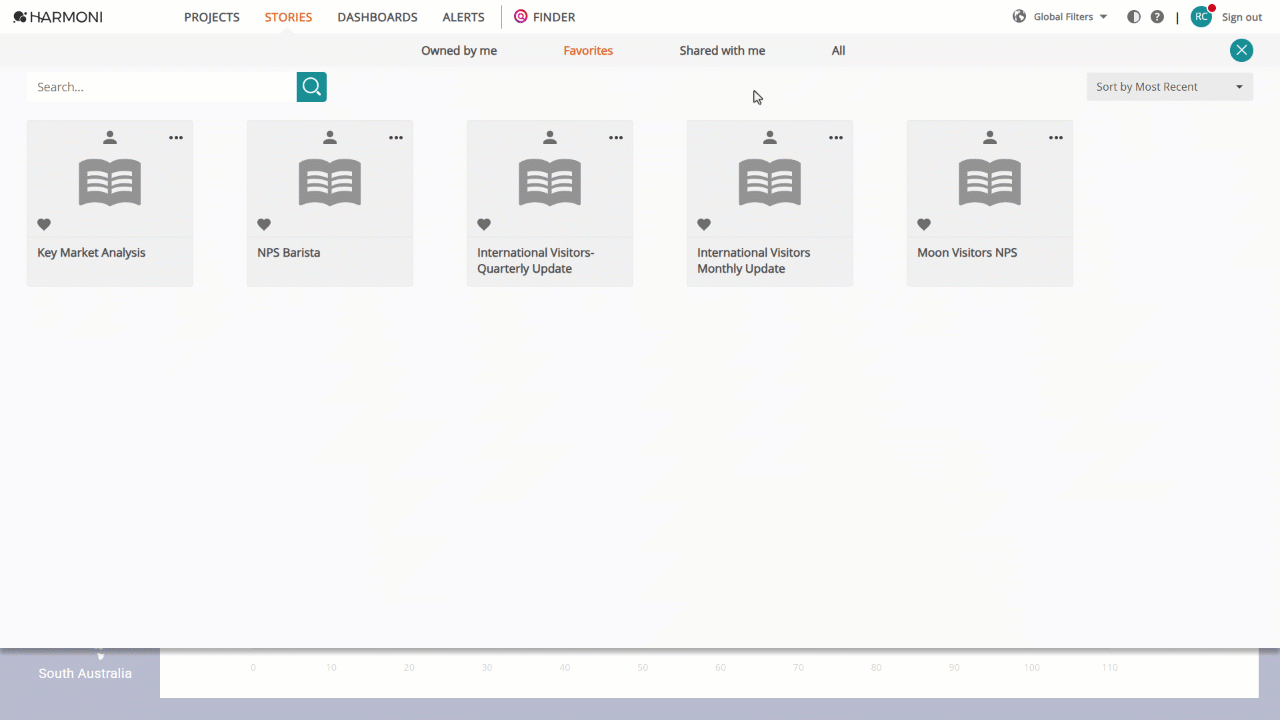Viewport: 1280px width, 720px height.
Task: Open the Key Market Analysis book icon
Action: click(110, 182)
